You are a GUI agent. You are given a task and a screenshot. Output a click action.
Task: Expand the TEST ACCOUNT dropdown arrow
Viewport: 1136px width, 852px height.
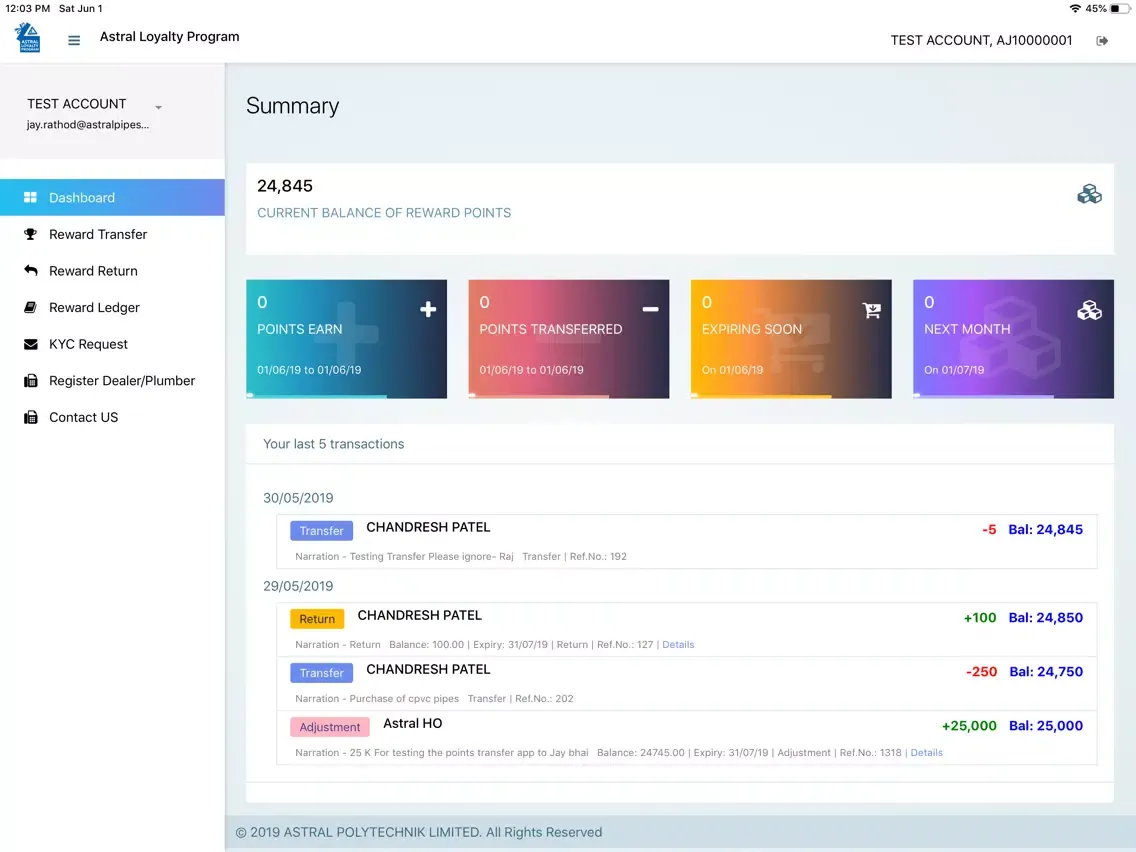[158, 107]
